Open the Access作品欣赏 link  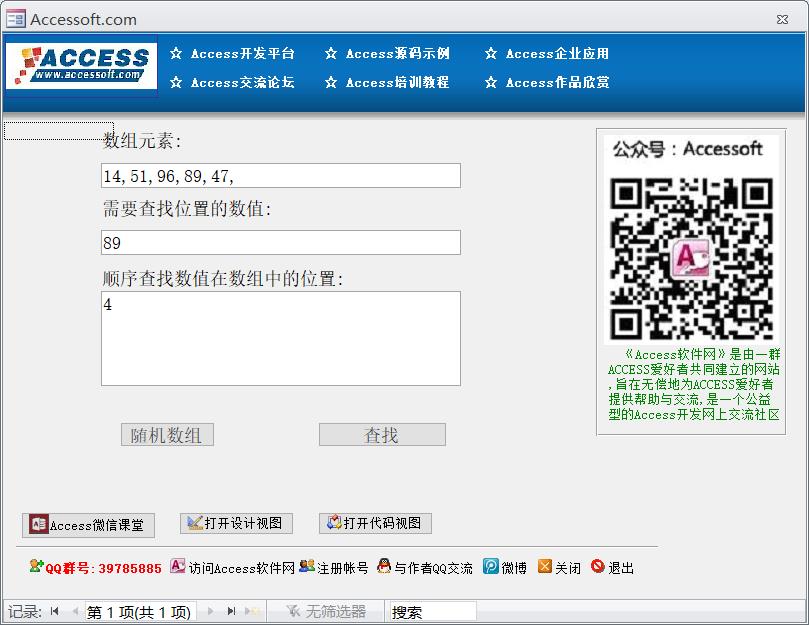tap(557, 83)
